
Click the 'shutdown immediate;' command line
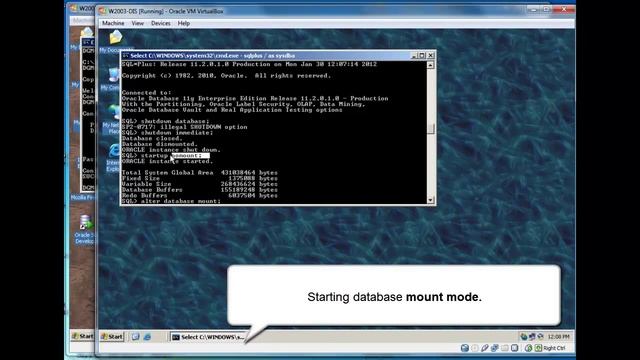(x=167, y=133)
